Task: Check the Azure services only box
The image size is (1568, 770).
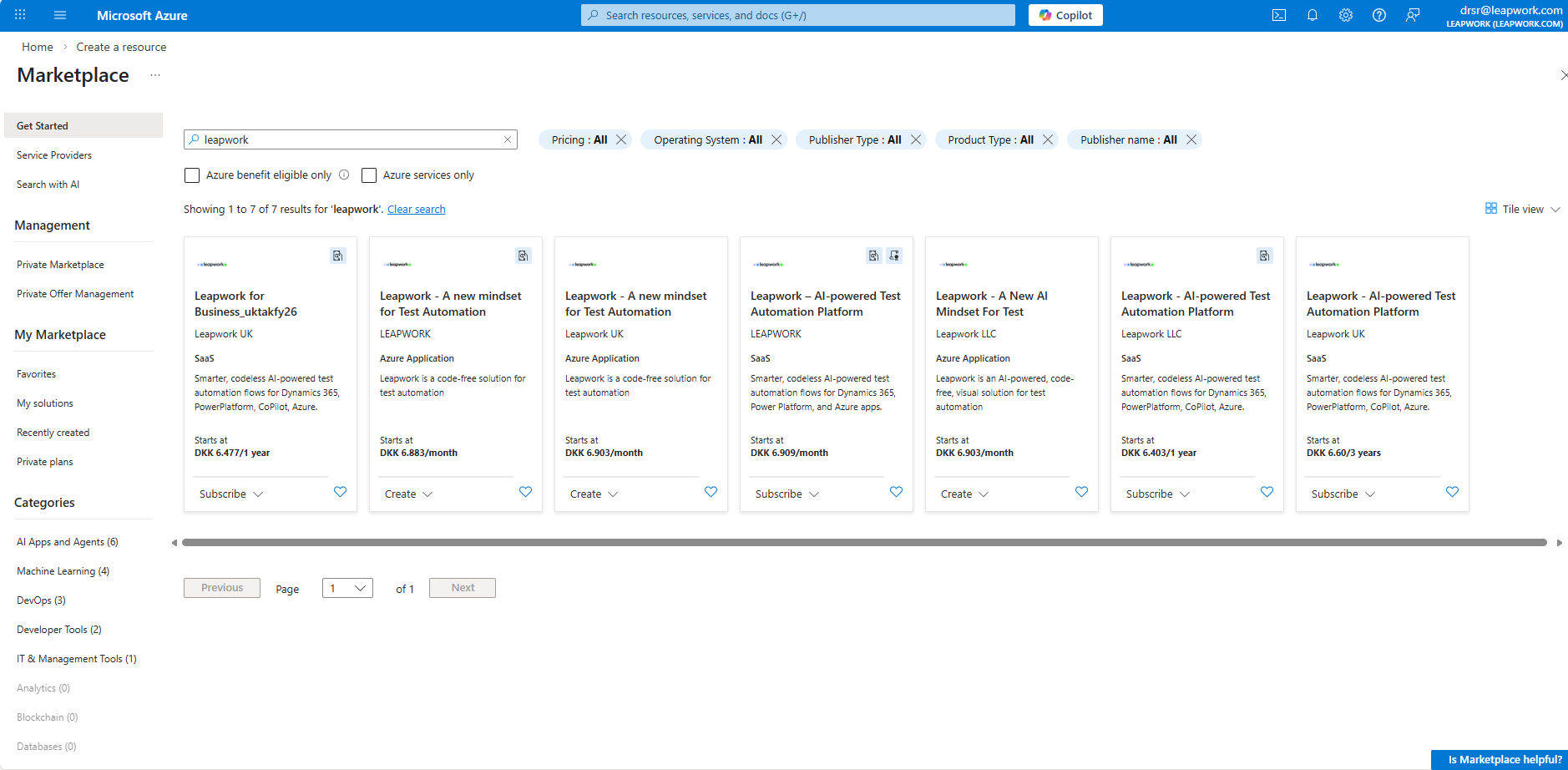Action: pyautogui.click(x=369, y=175)
